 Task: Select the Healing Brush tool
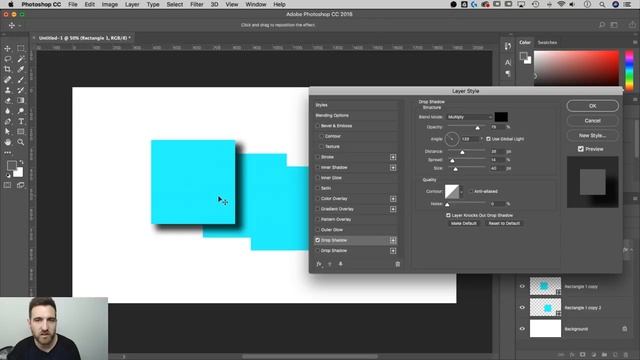pos(7,80)
